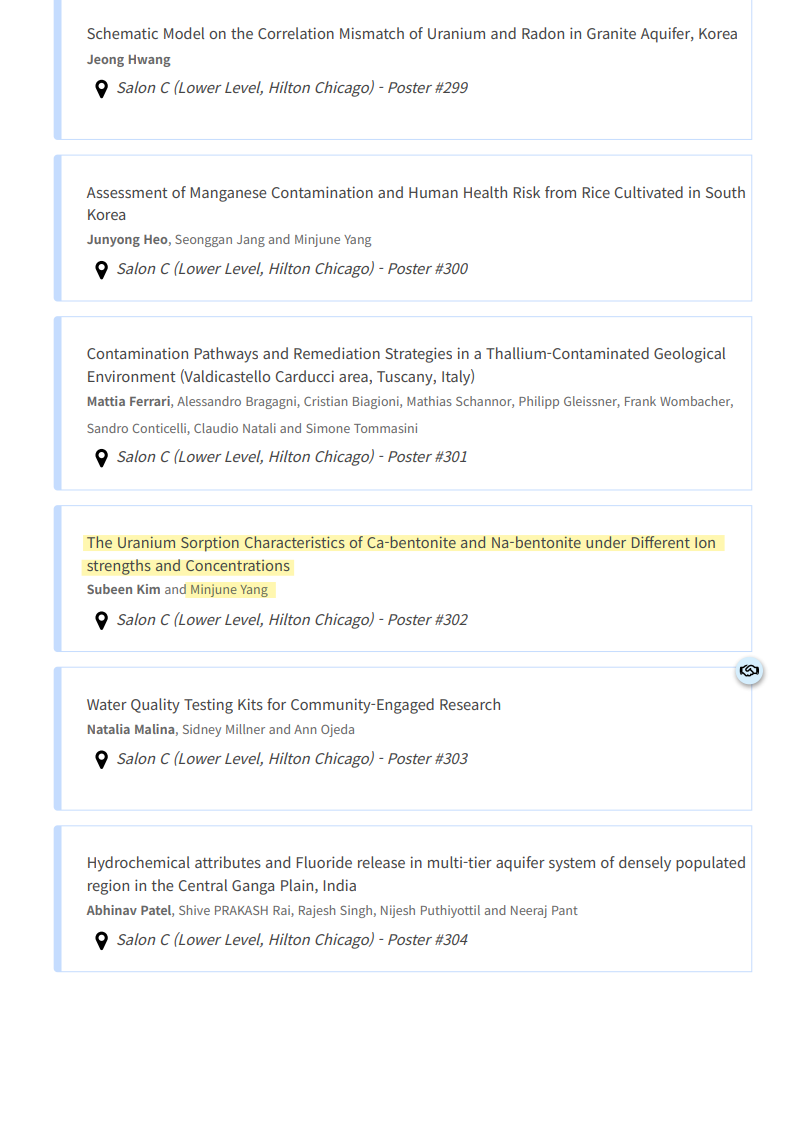Click the Salon C location text for Poster #302

point(292,620)
